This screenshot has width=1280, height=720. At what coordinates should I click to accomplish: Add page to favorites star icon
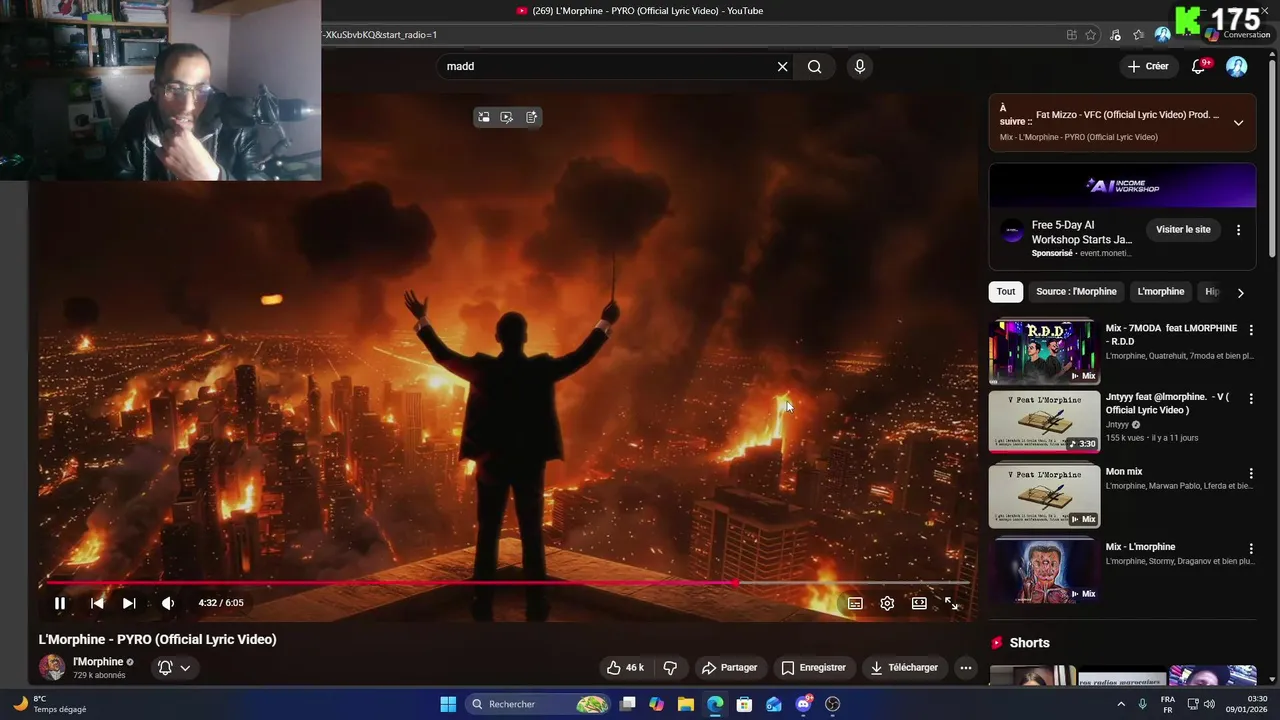(1091, 35)
